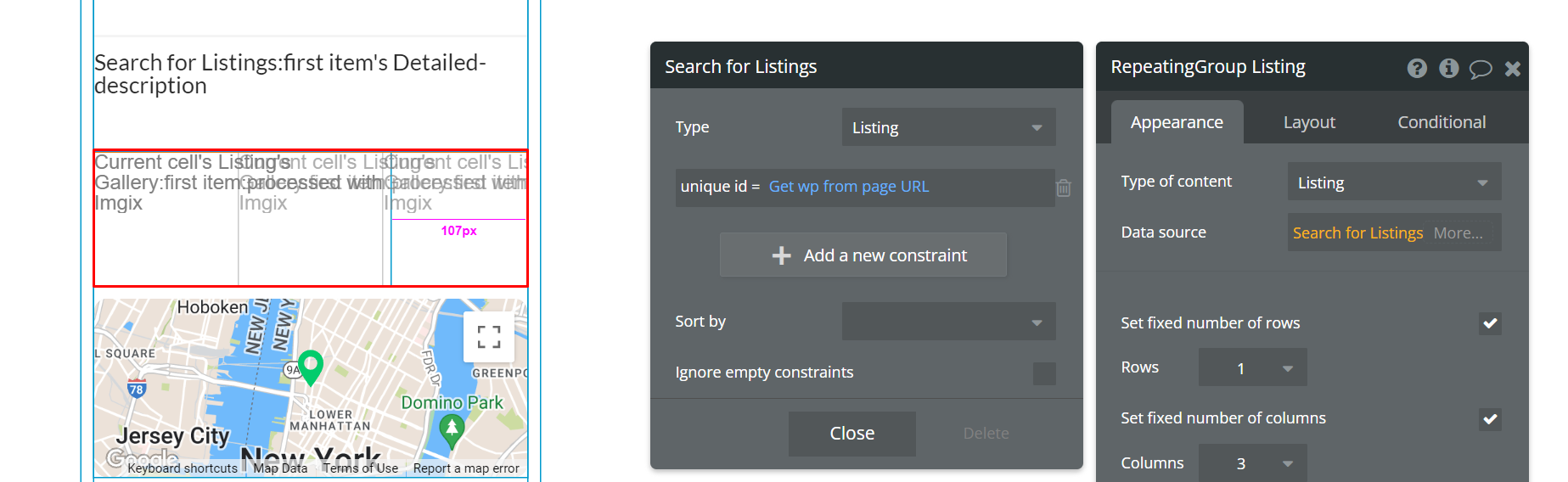Uncheck Set fixed number of columns
The image size is (1568, 482).
[x=1490, y=419]
